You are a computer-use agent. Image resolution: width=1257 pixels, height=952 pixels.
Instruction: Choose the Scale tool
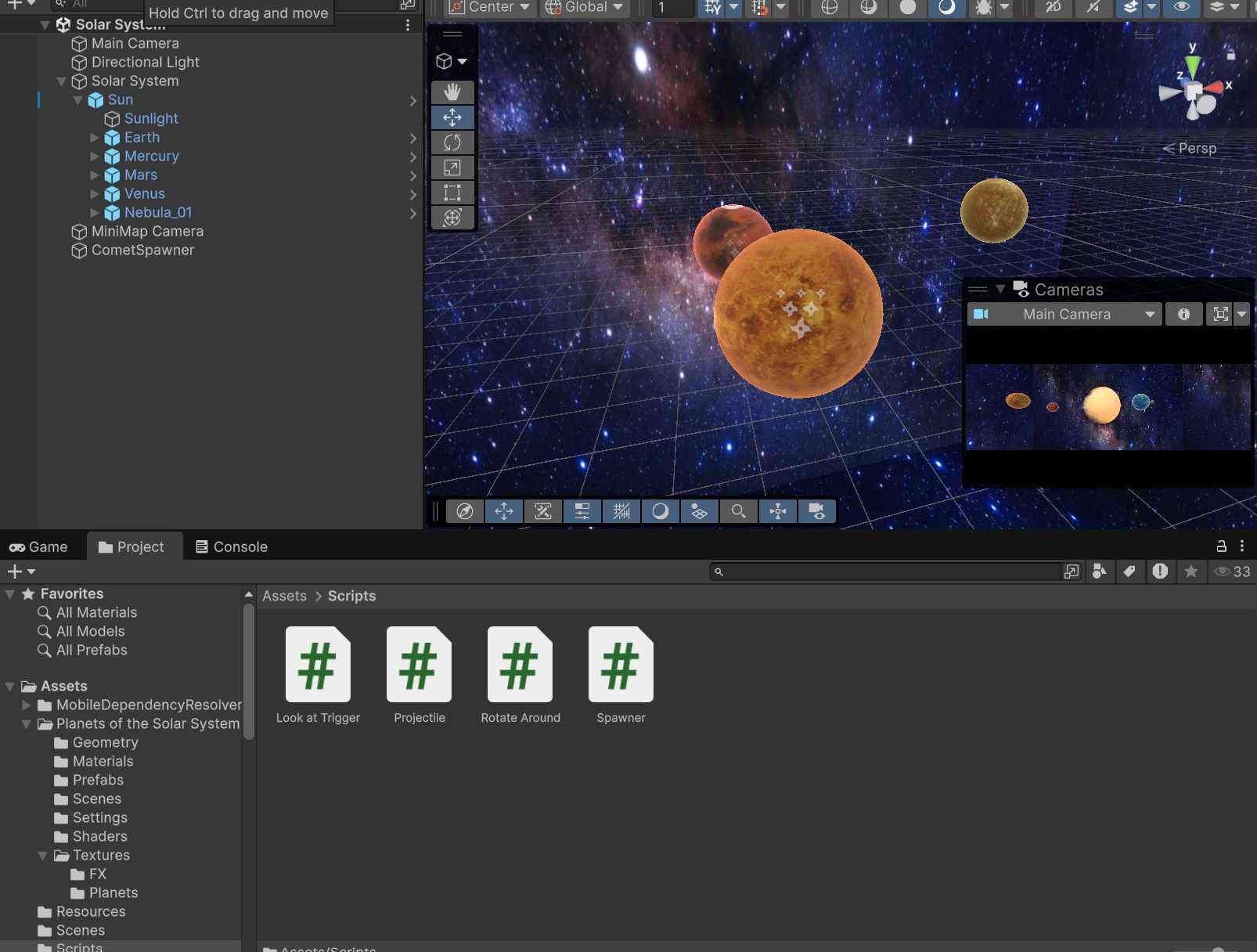click(x=452, y=168)
